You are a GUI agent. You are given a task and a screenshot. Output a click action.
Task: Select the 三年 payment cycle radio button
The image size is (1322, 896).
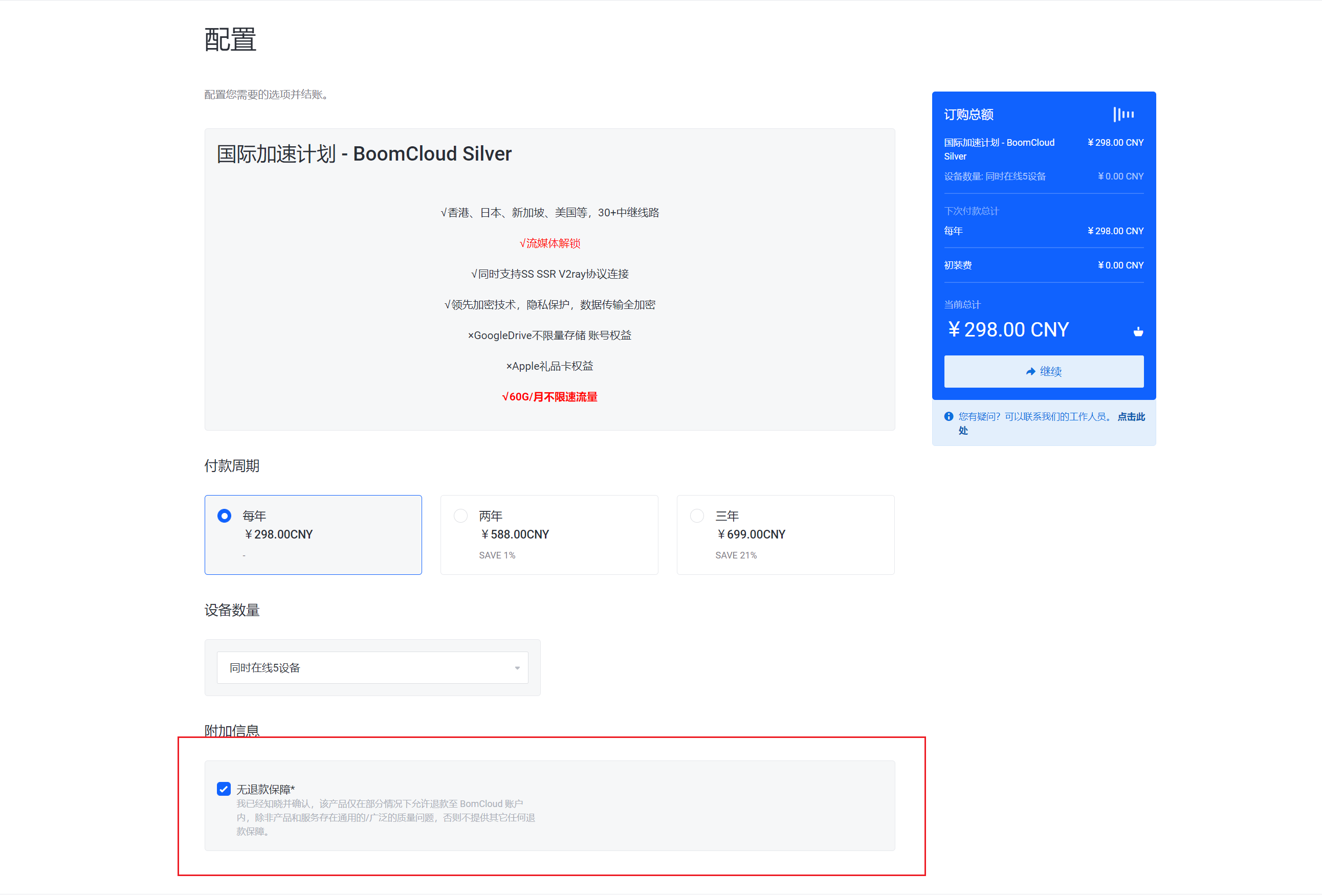pos(697,516)
